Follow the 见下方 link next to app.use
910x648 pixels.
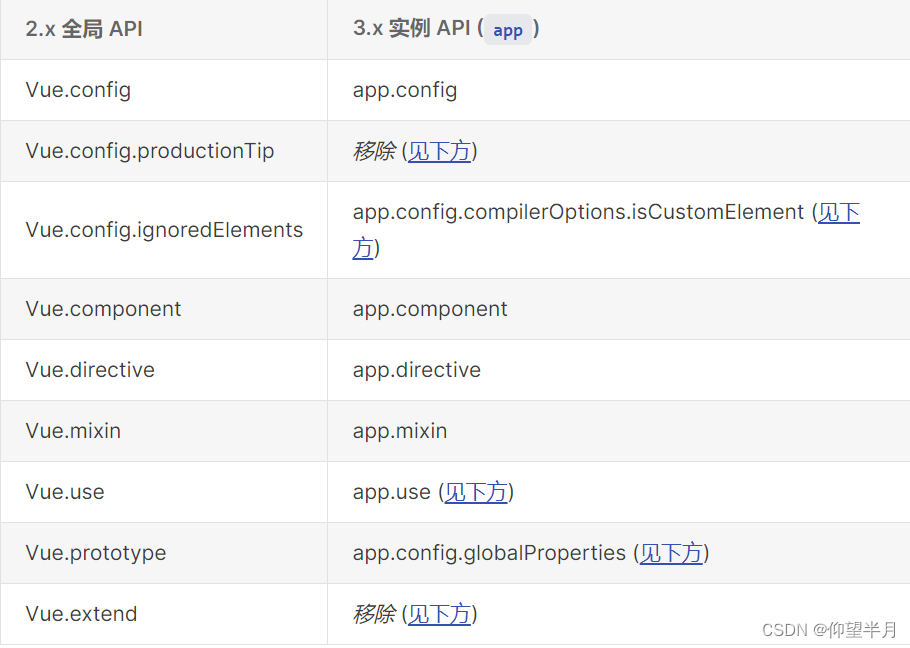click(476, 492)
